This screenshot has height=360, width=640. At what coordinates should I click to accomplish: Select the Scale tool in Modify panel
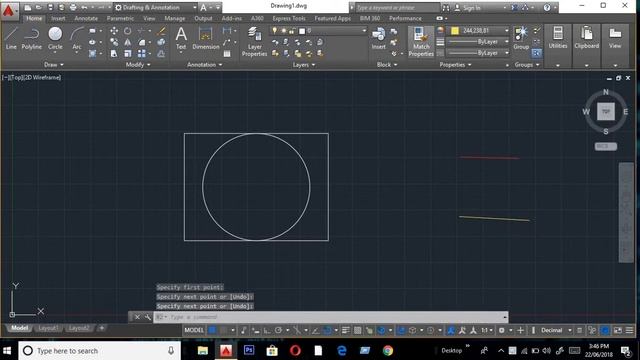[x=128, y=53]
